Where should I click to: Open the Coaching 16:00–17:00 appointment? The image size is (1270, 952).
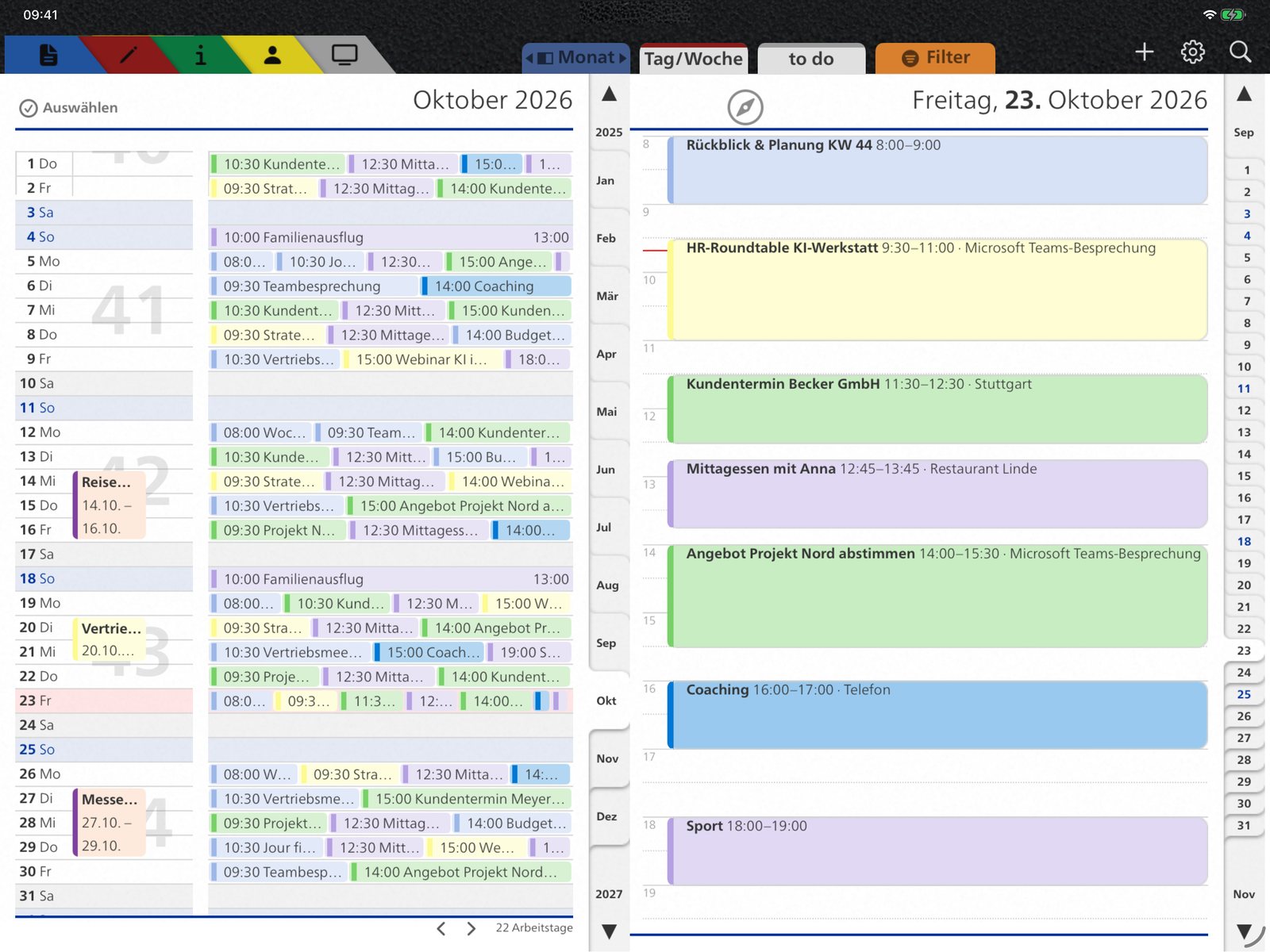tap(937, 715)
